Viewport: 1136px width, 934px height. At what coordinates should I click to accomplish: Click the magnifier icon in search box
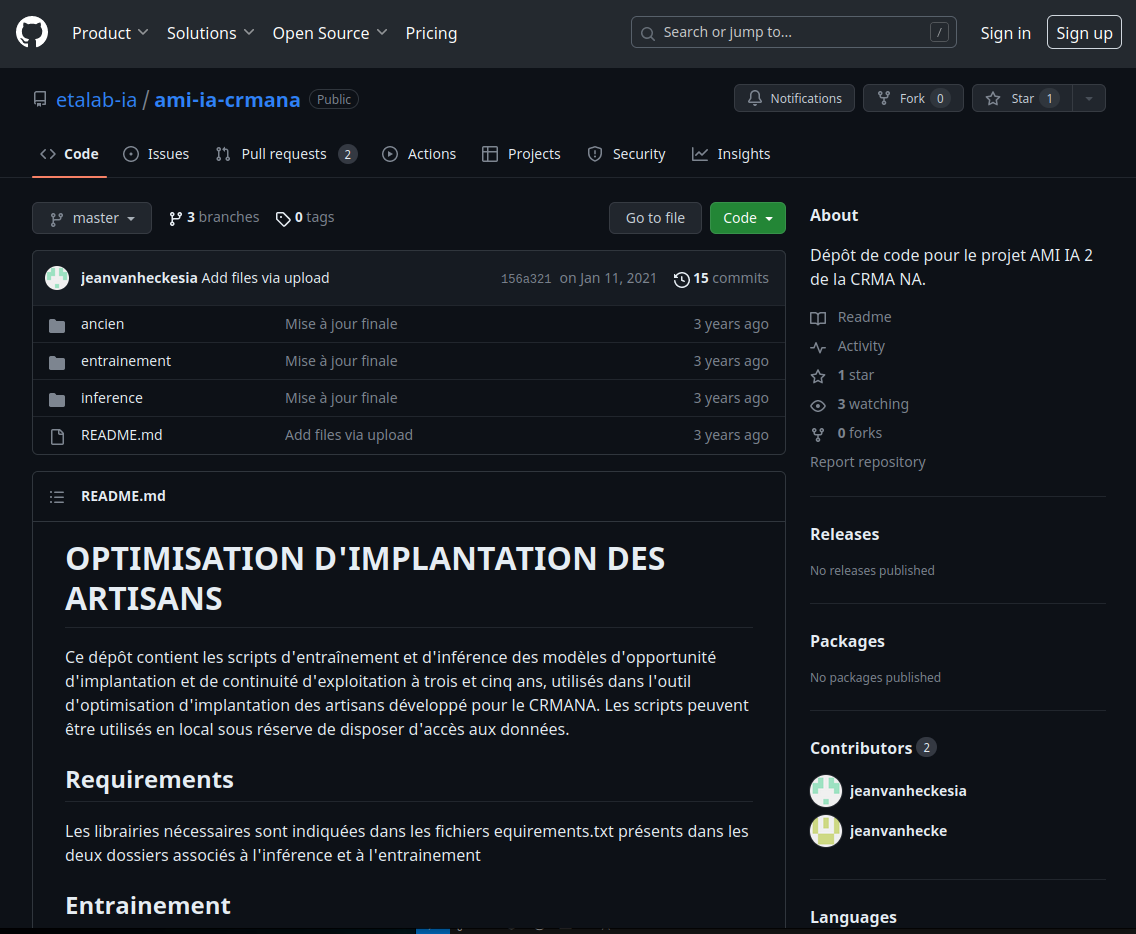coord(648,33)
